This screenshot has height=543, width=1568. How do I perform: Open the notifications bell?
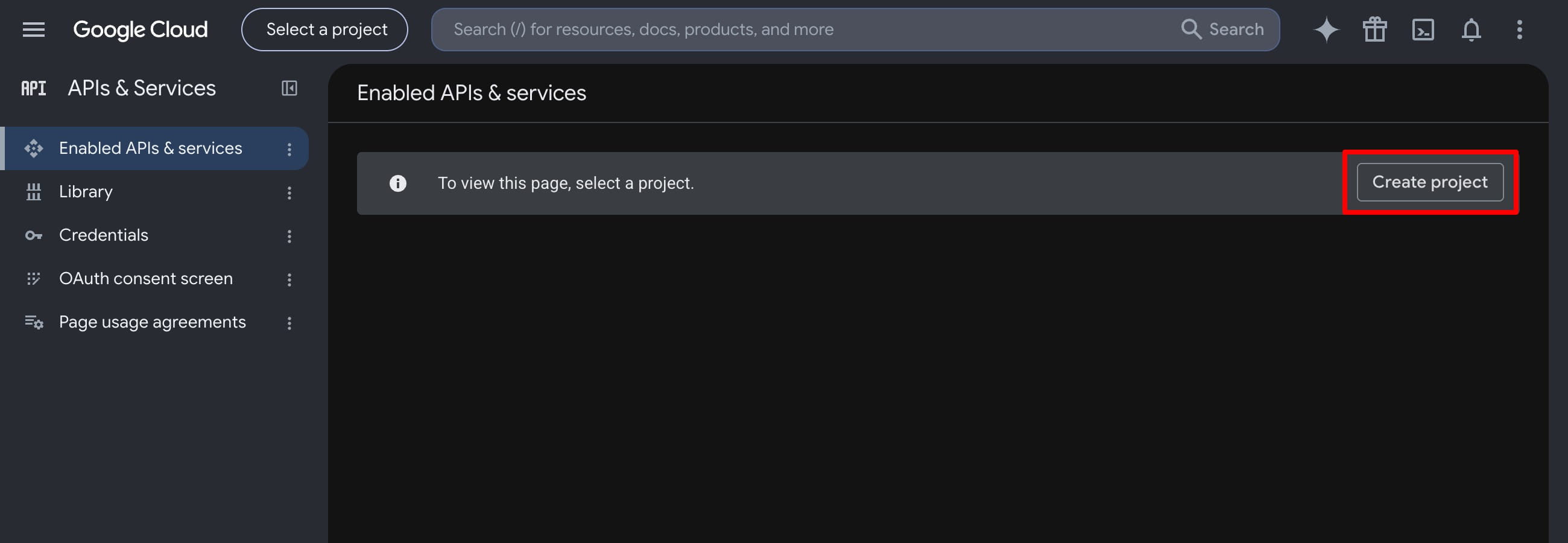(1471, 29)
